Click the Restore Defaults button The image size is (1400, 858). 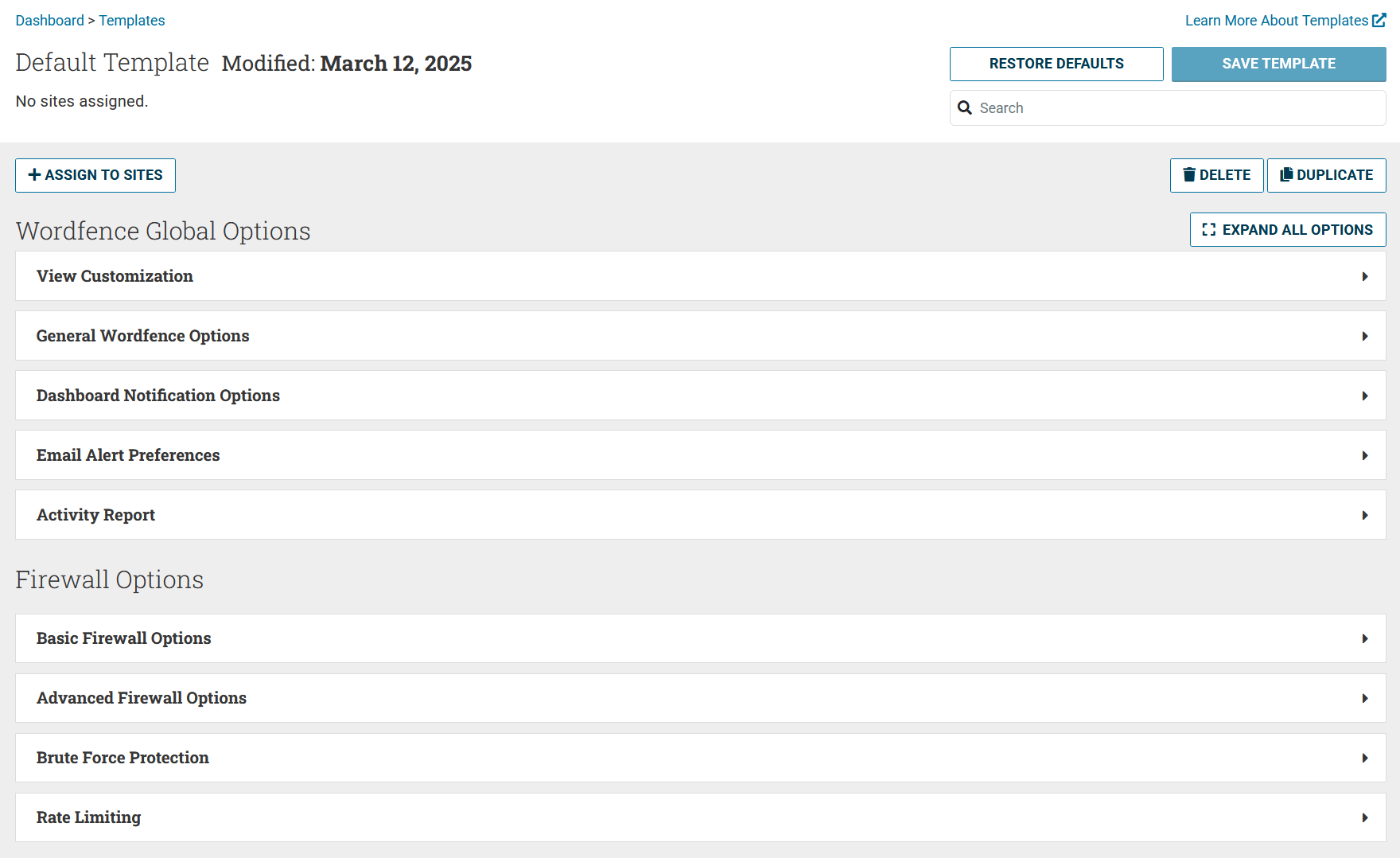point(1056,64)
